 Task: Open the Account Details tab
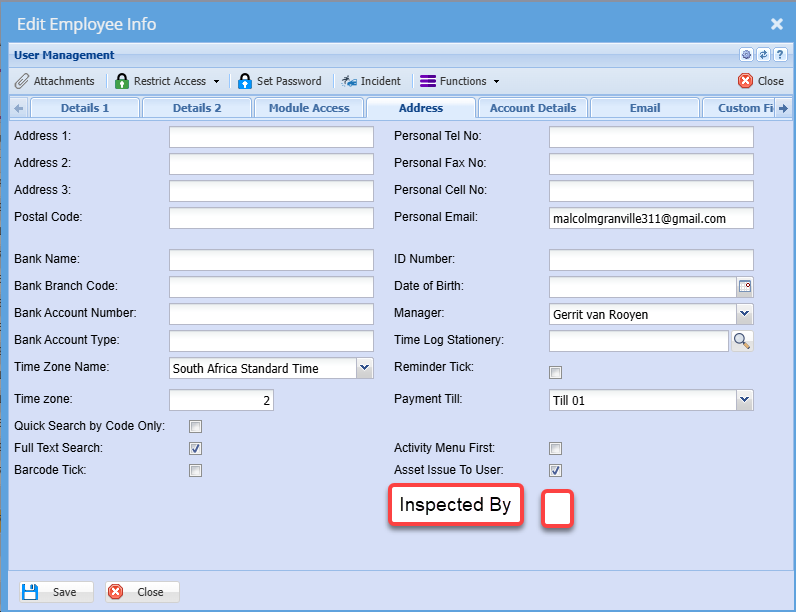[532, 108]
